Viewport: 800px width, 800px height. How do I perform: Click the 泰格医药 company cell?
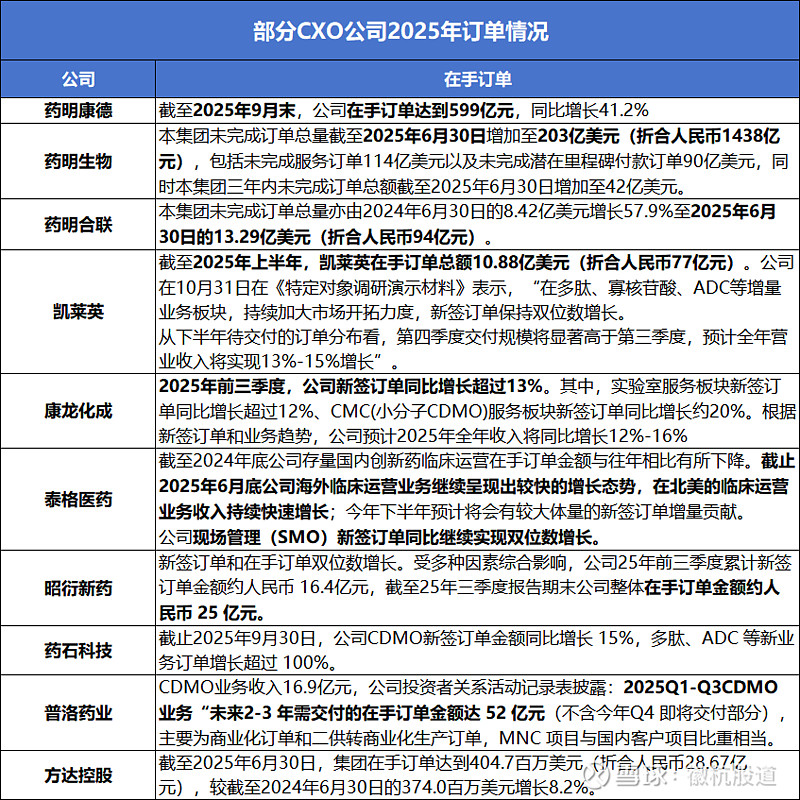click(78, 499)
